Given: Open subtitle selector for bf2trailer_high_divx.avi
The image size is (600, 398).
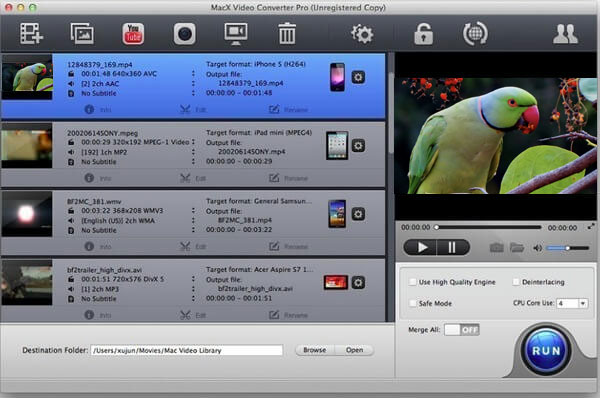Looking at the screenshot, I should pos(193,298).
